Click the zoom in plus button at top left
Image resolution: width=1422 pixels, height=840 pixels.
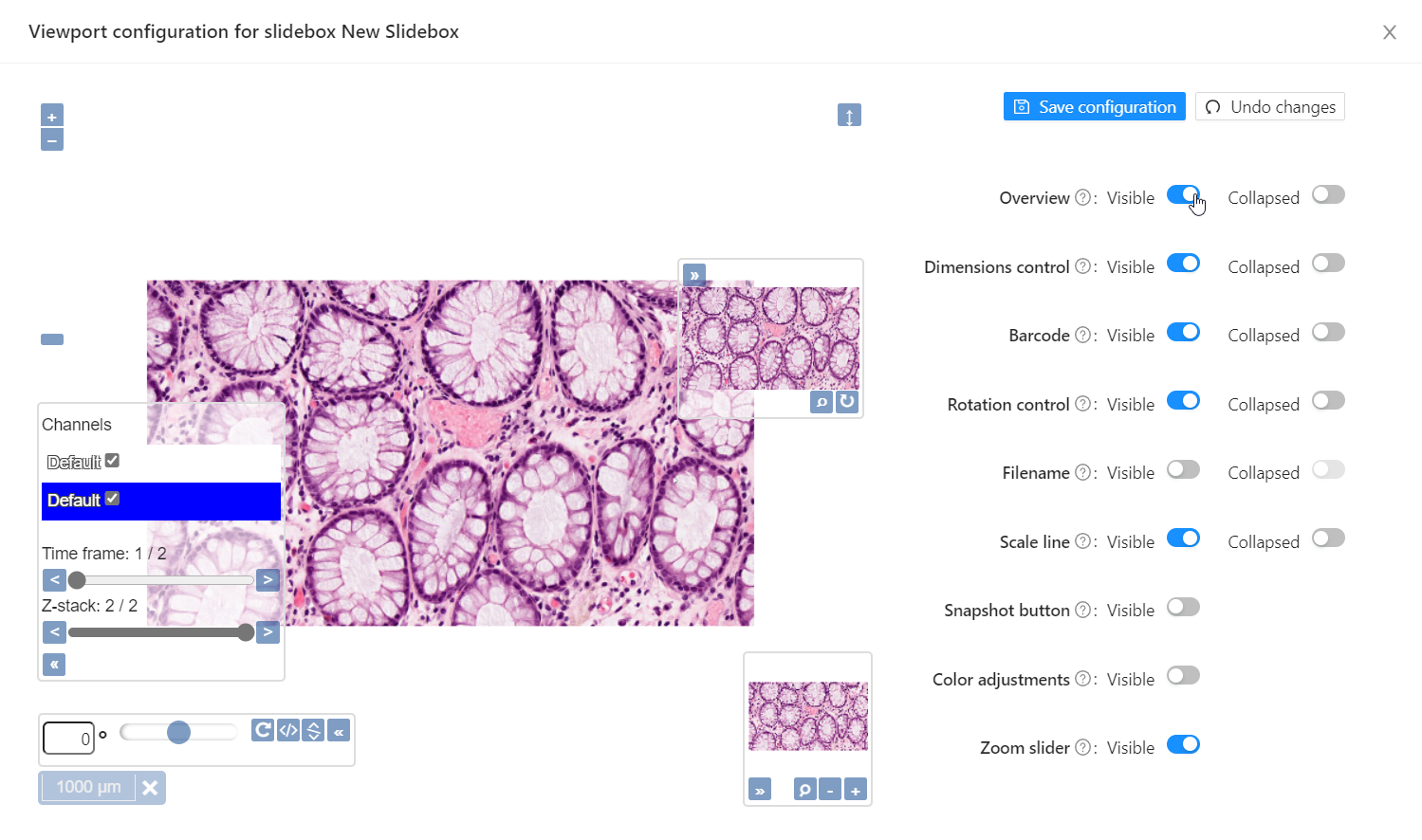click(x=52, y=117)
